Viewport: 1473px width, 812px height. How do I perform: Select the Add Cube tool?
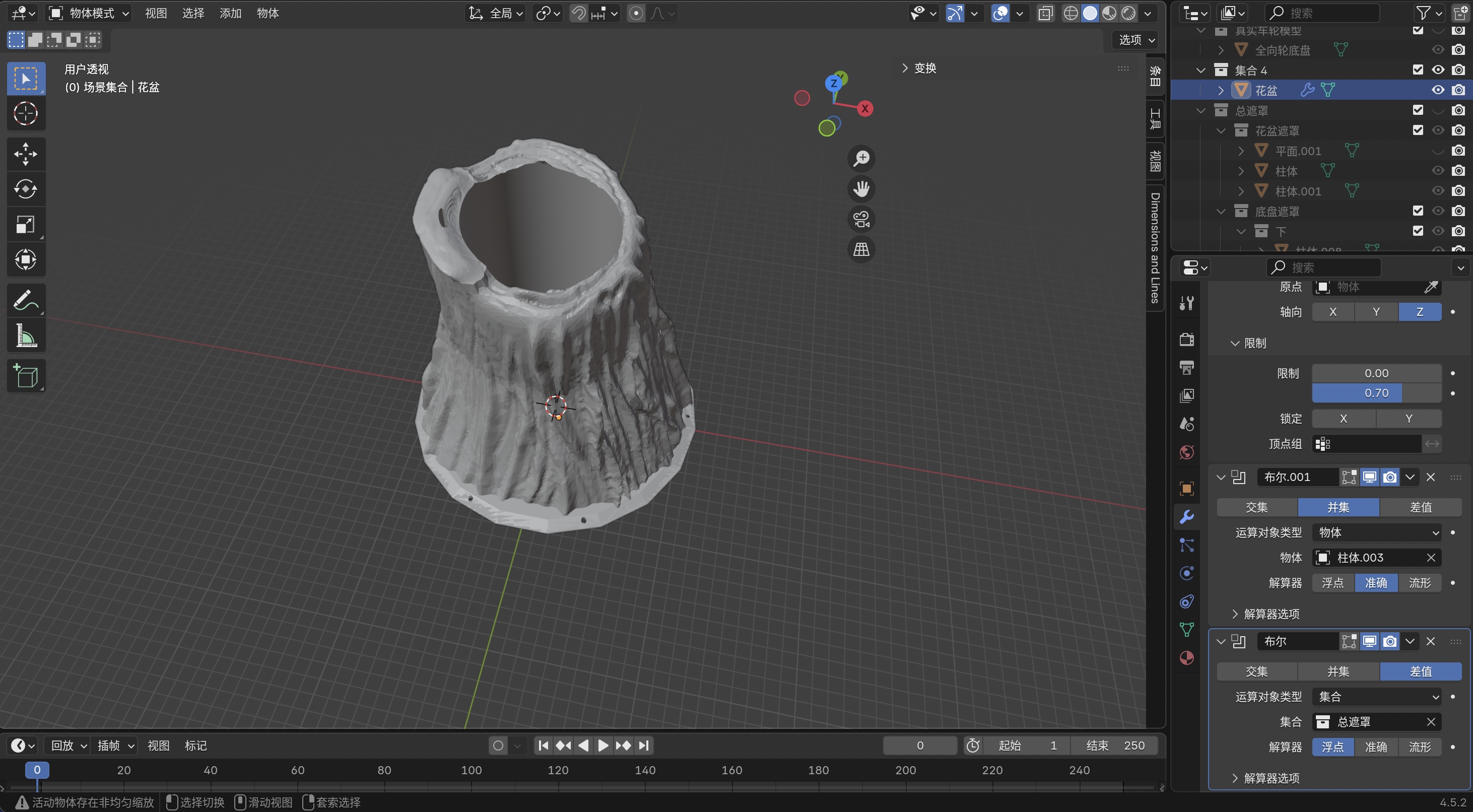click(x=26, y=376)
